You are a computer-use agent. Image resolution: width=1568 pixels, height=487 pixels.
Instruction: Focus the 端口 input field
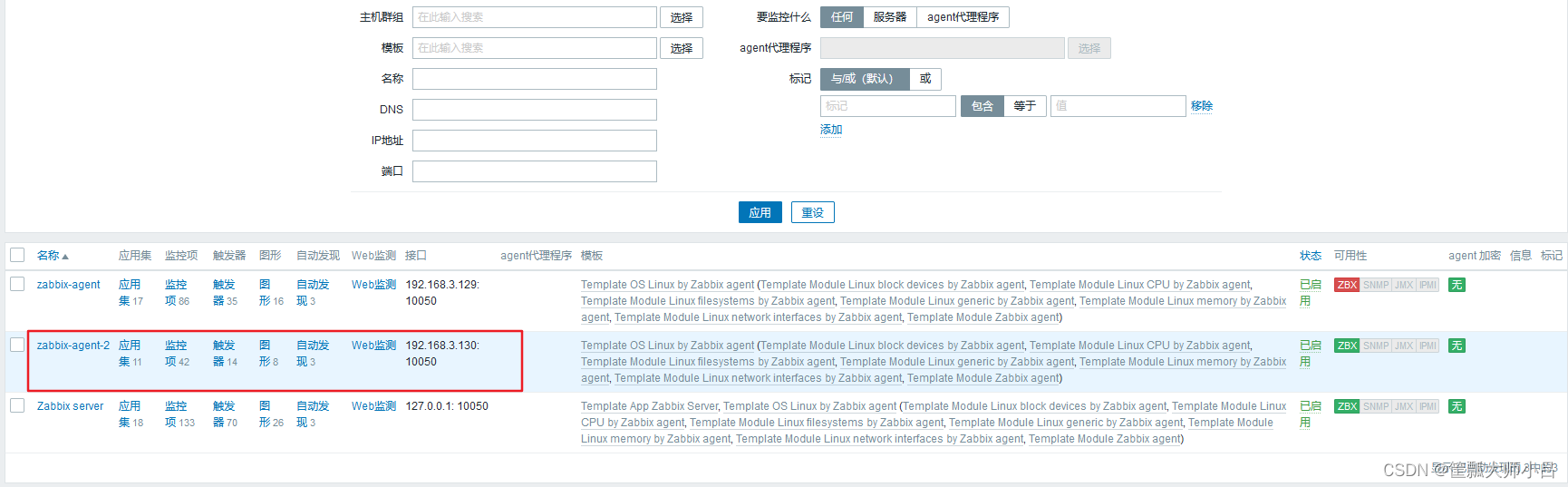click(535, 171)
